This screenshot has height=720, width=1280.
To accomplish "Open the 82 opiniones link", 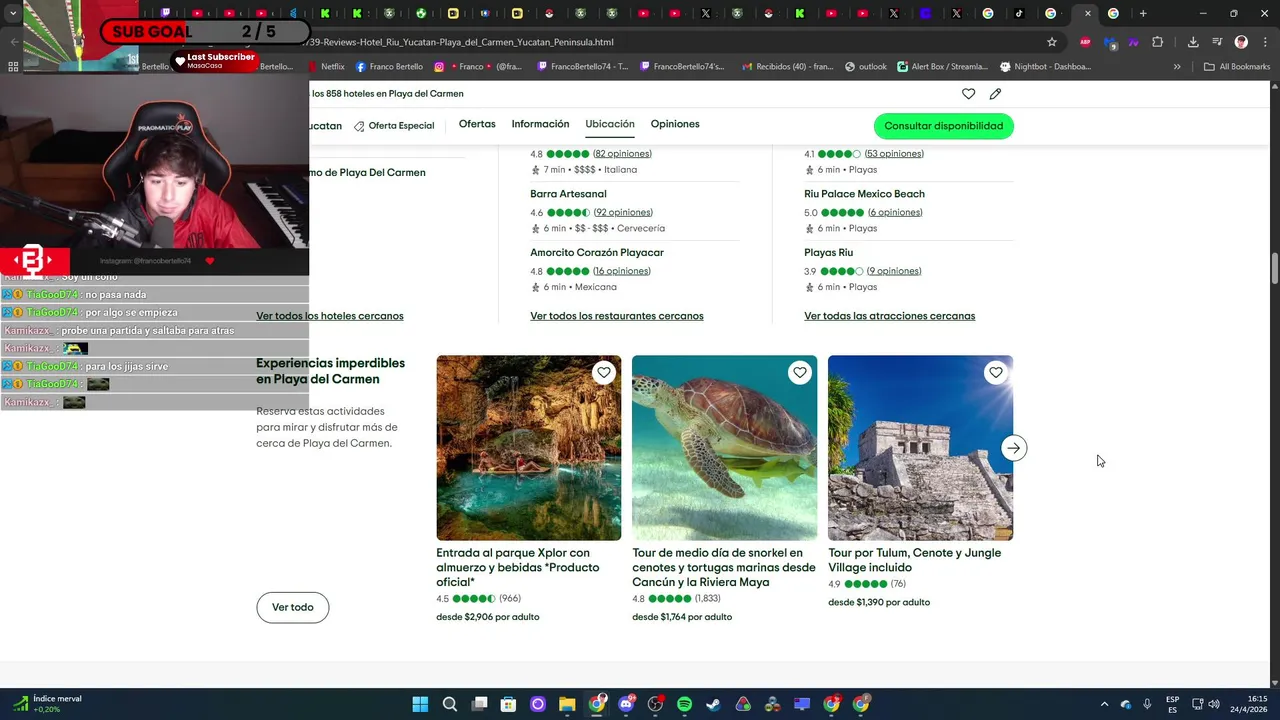I will click(x=622, y=154).
